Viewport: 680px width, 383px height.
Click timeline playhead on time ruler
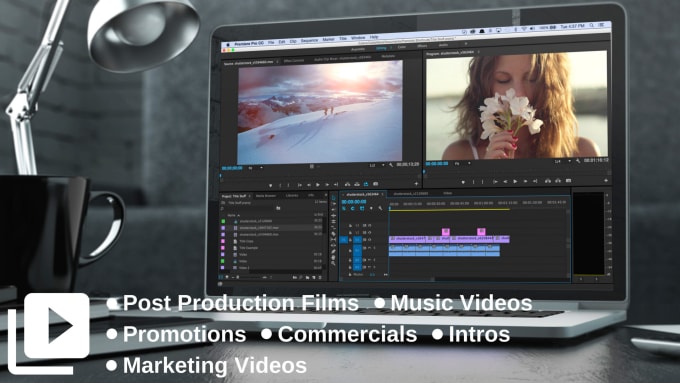tap(389, 209)
